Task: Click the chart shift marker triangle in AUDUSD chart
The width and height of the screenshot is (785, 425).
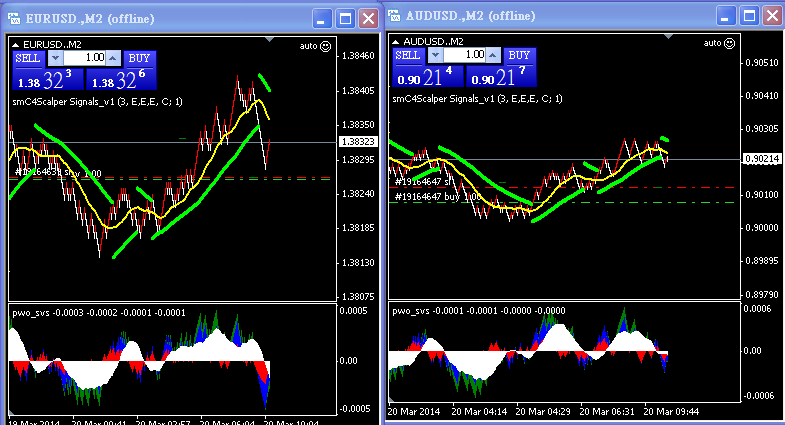Action: (x=668, y=37)
